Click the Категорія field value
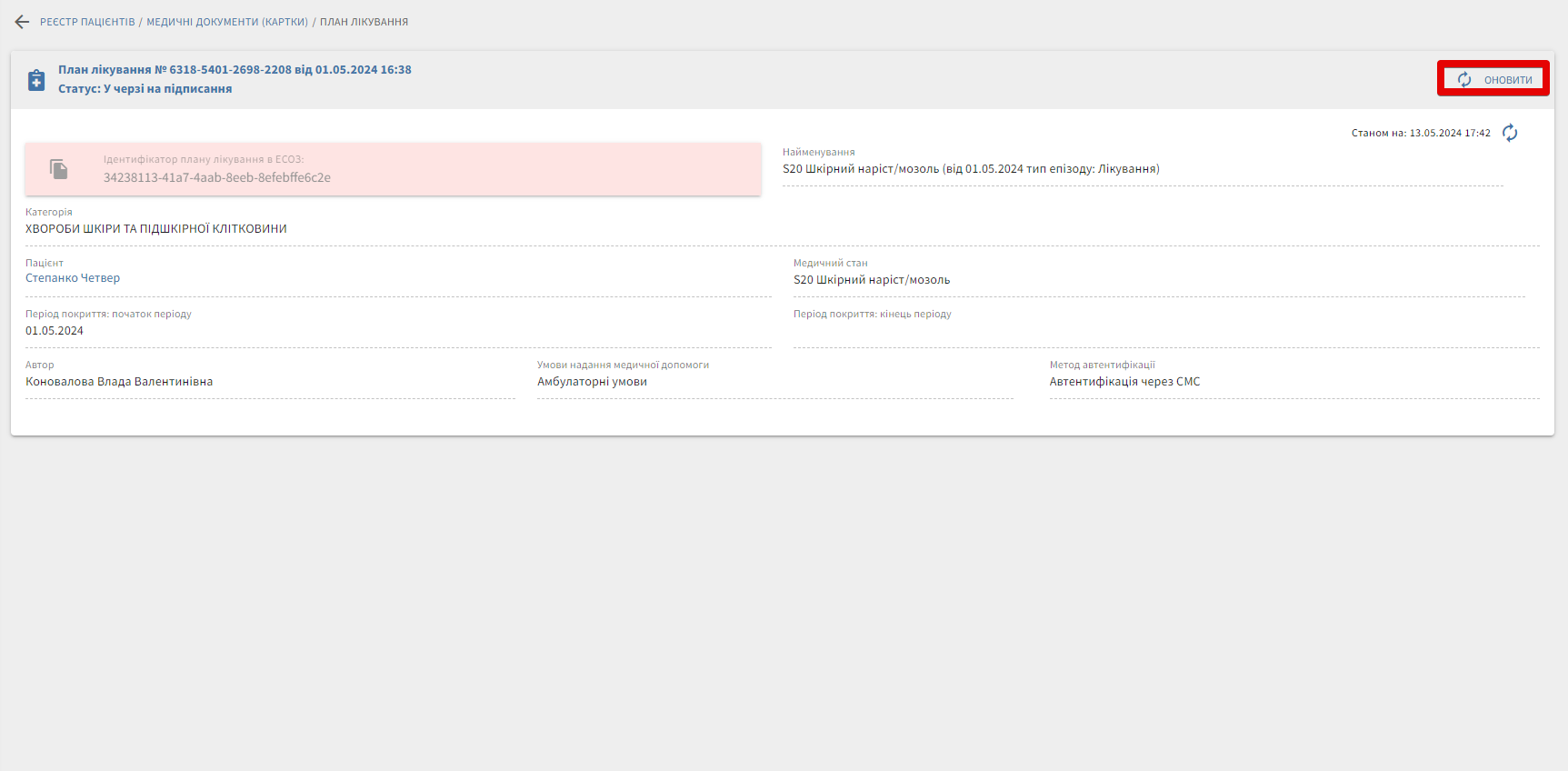 [x=156, y=229]
